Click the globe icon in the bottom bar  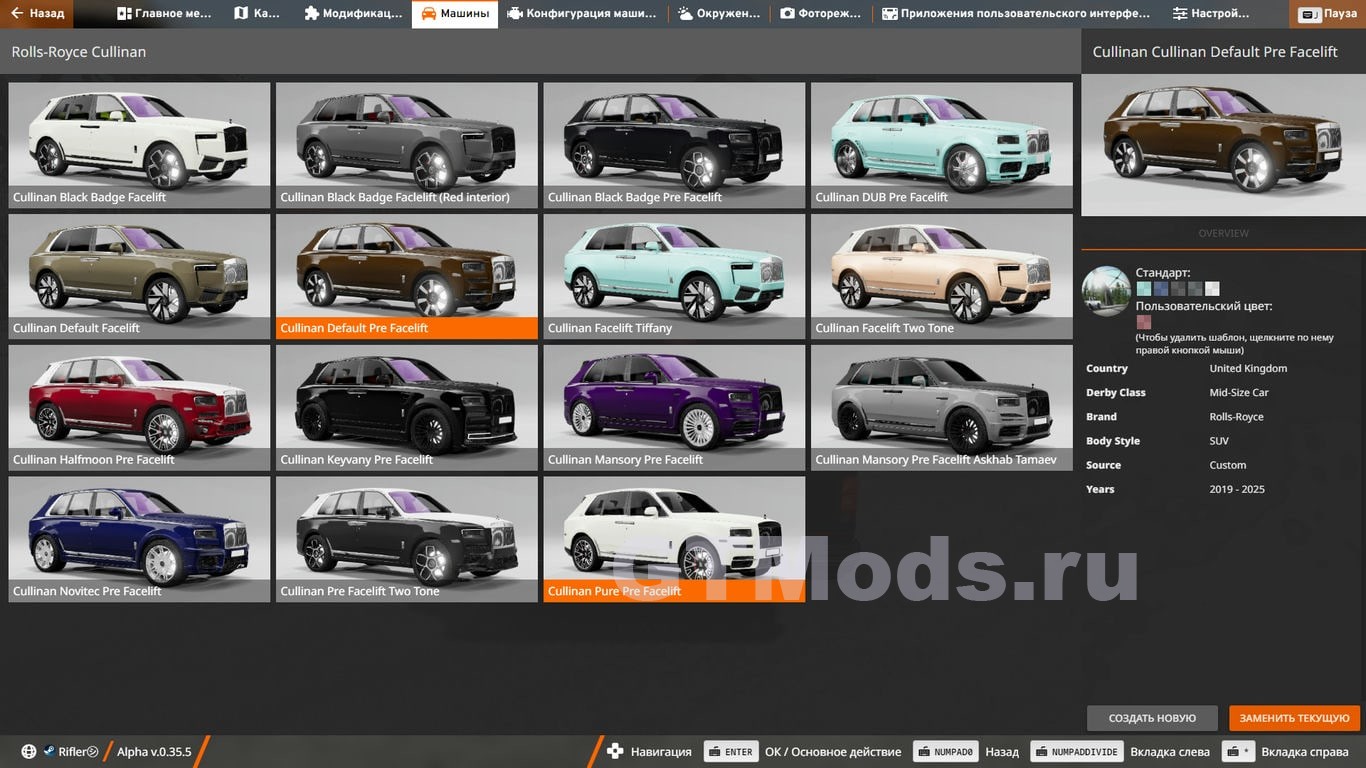(x=28, y=752)
